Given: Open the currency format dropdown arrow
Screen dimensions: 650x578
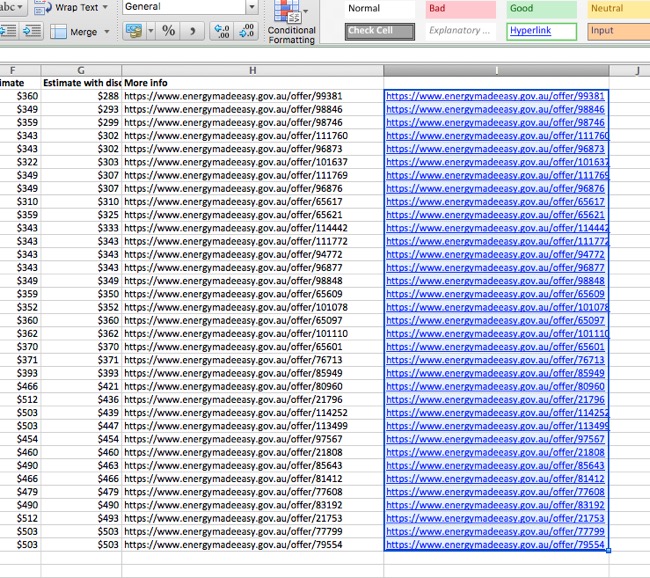Looking at the screenshot, I should point(151,31).
